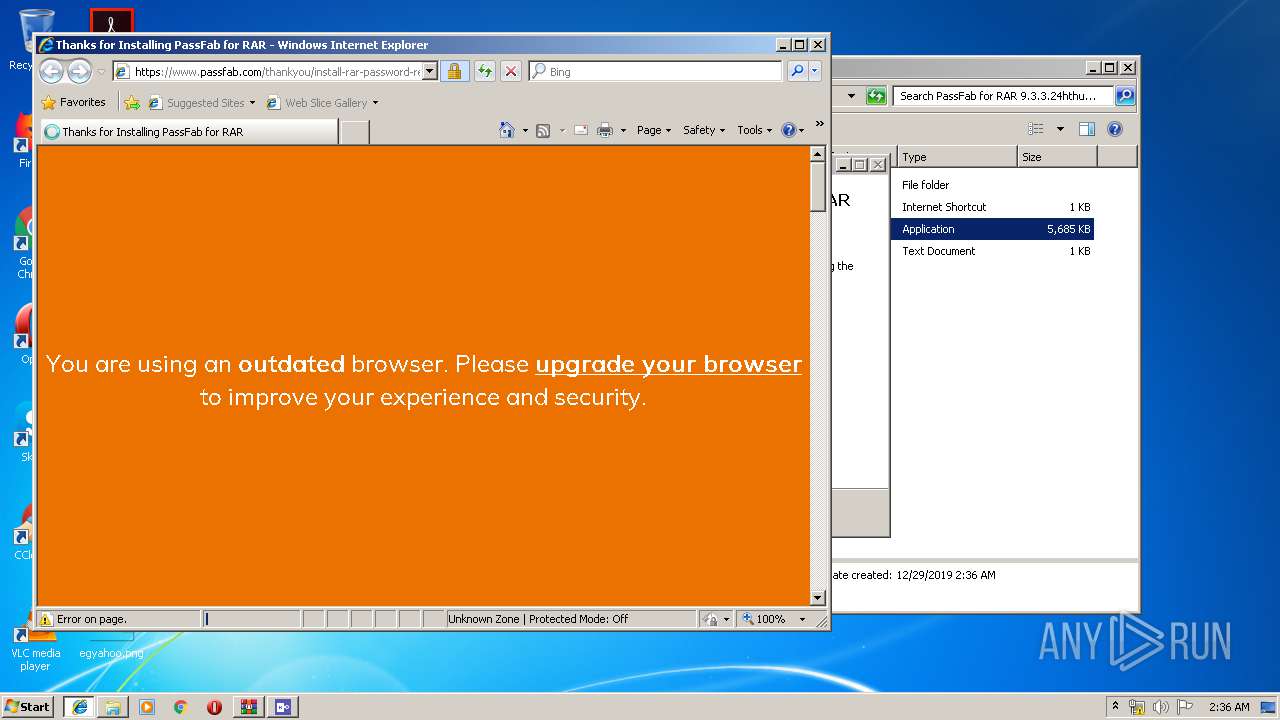Toggle Explorer's preview pane icon
1280x720 pixels.
(1087, 129)
